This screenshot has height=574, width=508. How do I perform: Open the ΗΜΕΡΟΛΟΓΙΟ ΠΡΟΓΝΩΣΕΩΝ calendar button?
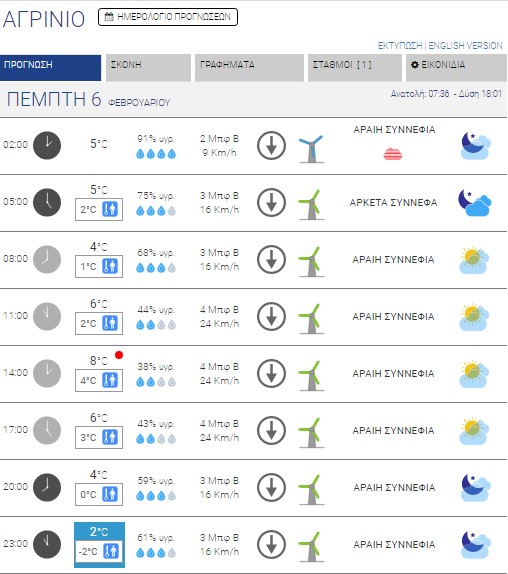(x=168, y=17)
